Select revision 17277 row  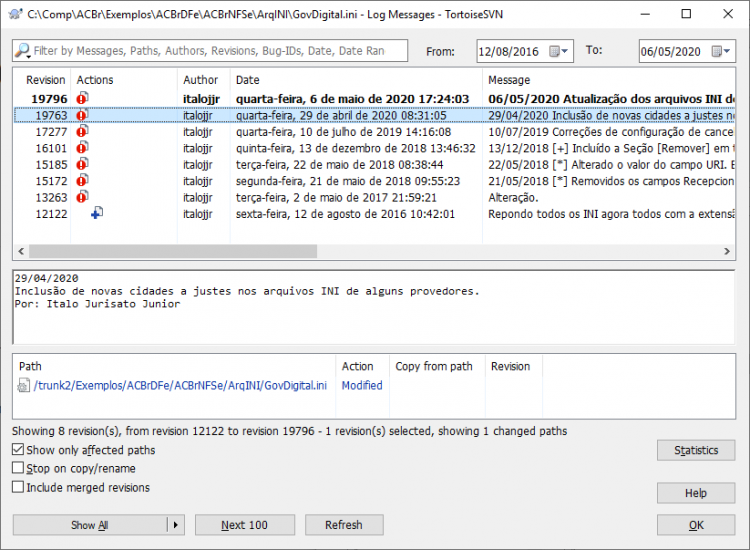point(375,132)
